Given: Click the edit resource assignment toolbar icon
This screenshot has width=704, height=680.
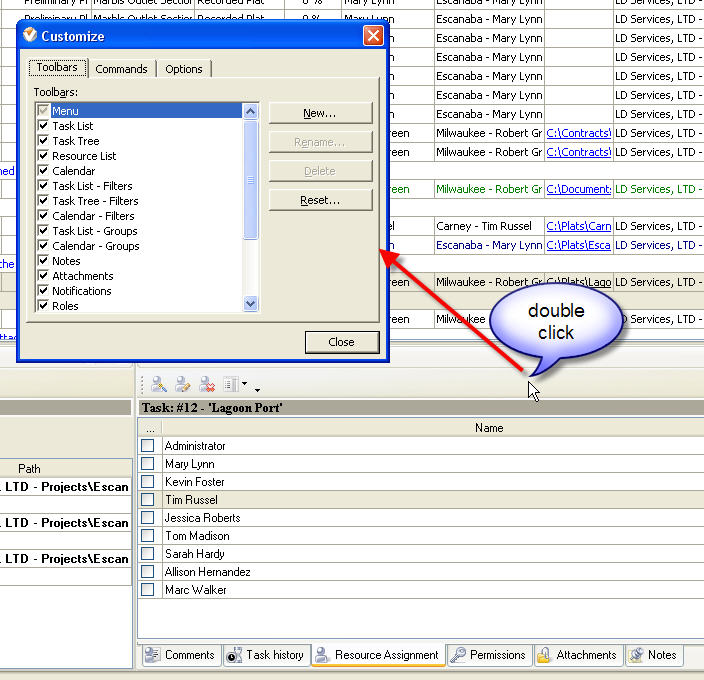Looking at the screenshot, I should pyautogui.click(x=182, y=384).
